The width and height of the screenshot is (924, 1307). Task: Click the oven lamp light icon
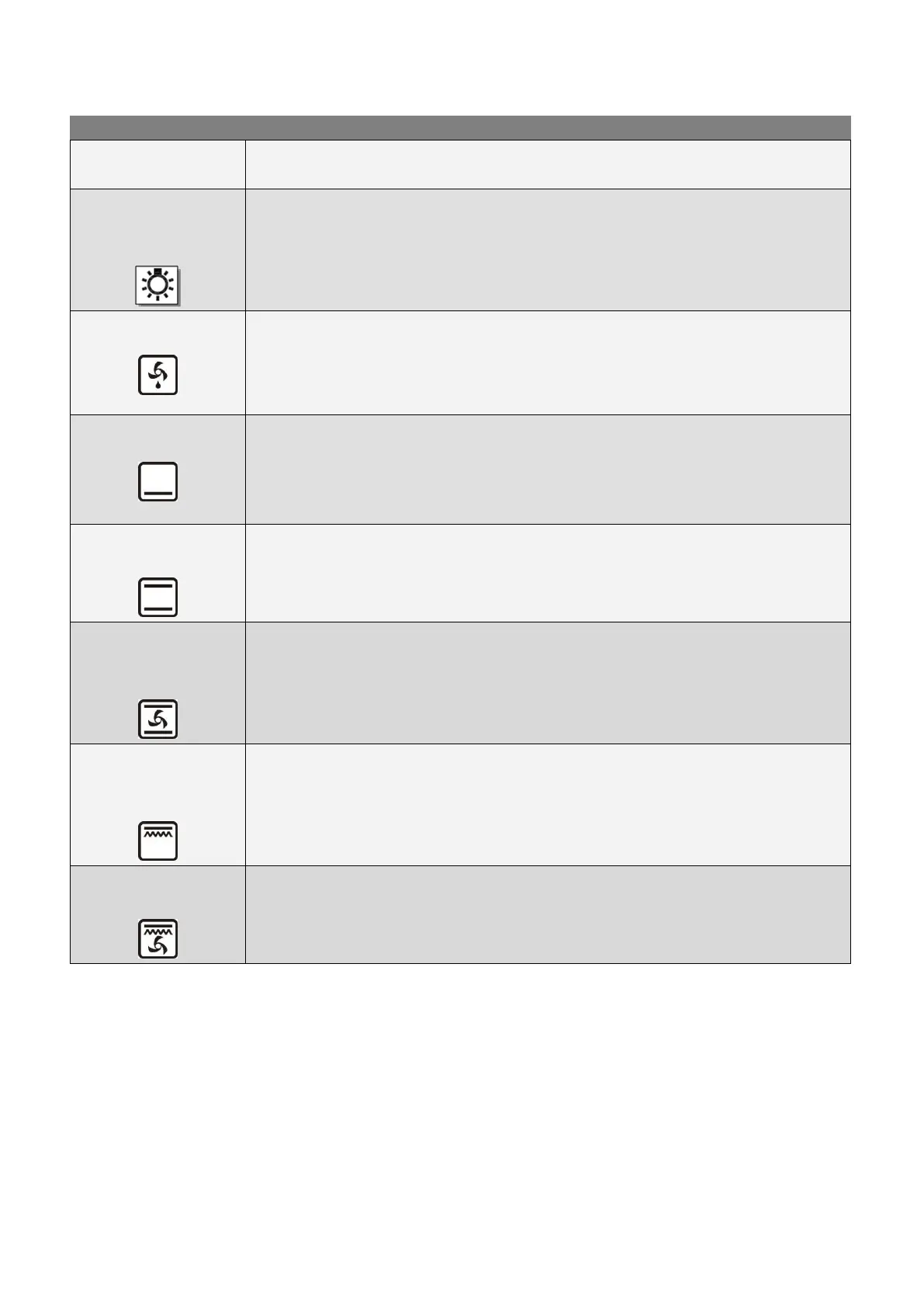pos(157,286)
